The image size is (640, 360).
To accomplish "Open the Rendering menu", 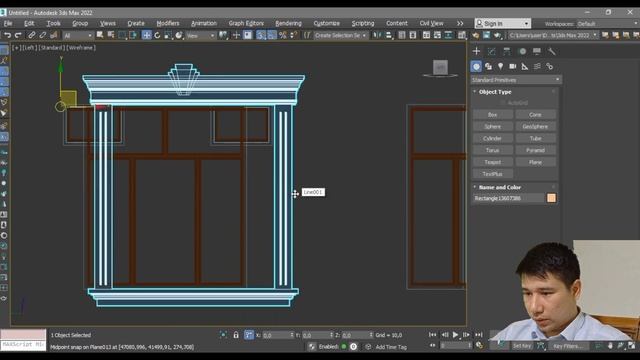I will (289, 23).
